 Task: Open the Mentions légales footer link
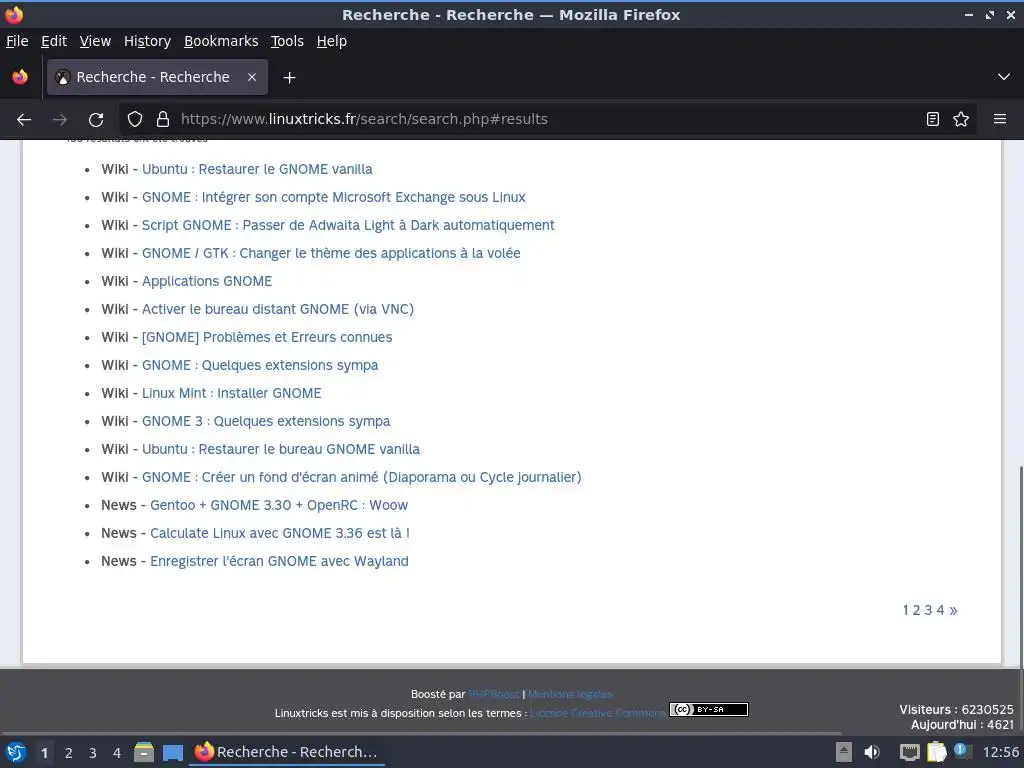570,694
